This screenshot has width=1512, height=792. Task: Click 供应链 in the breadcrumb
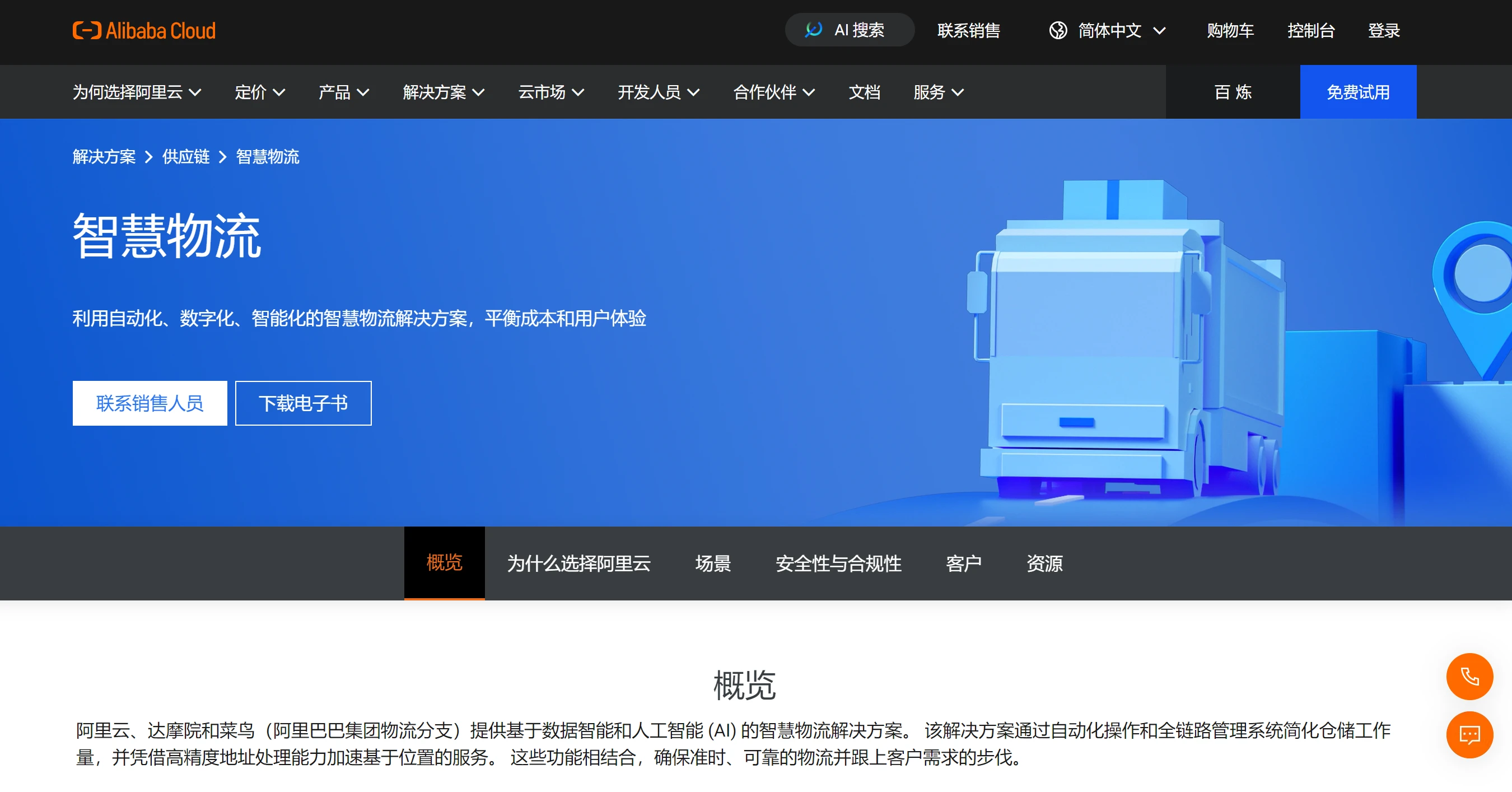pos(185,157)
